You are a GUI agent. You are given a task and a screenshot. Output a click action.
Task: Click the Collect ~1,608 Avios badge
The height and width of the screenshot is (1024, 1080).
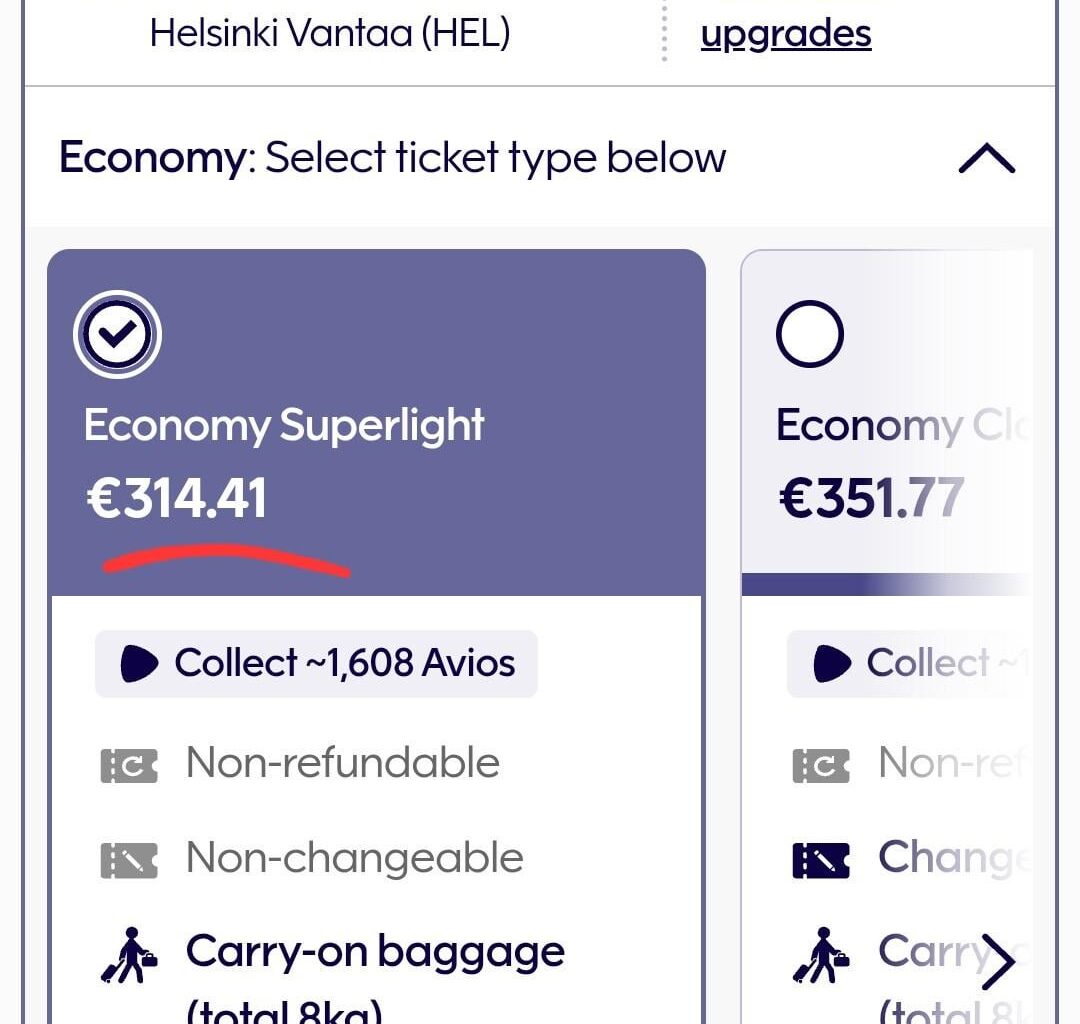(x=315, y=663)
